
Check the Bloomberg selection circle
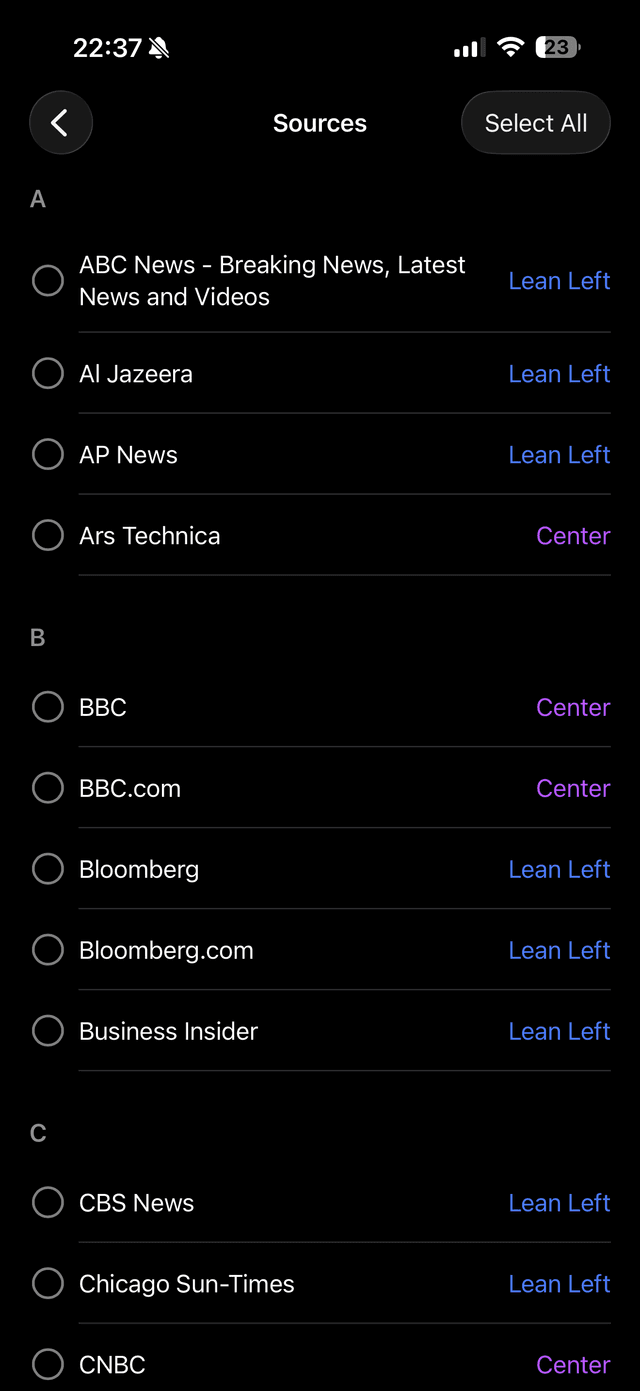coord(47,868)
